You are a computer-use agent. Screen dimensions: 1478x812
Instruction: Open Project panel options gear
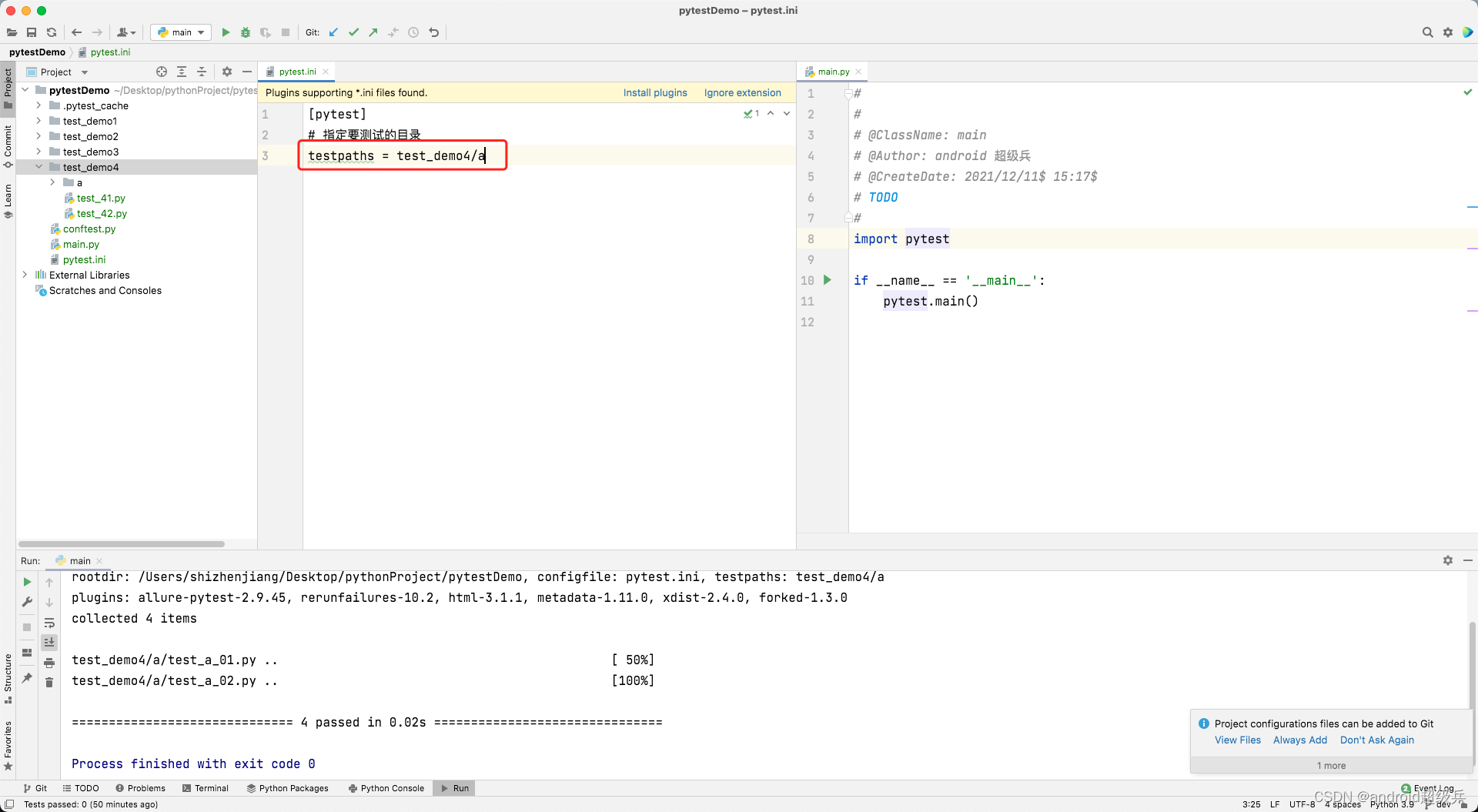click(227, 72)
